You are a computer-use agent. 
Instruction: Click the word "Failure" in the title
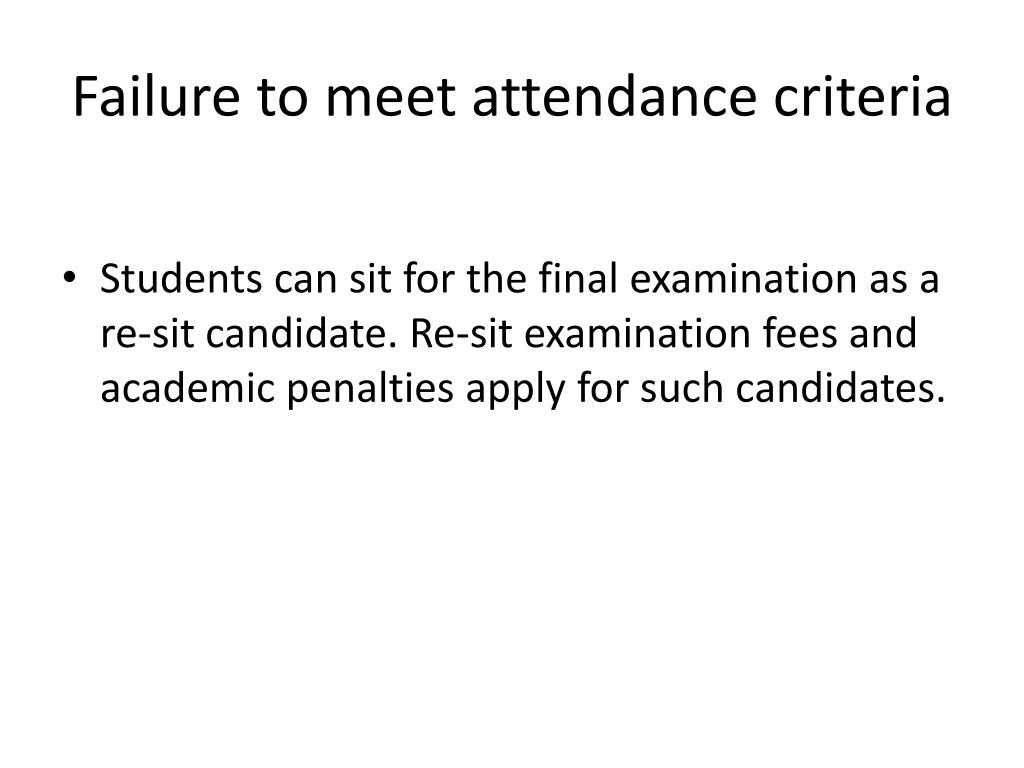[x=156, y=97]
